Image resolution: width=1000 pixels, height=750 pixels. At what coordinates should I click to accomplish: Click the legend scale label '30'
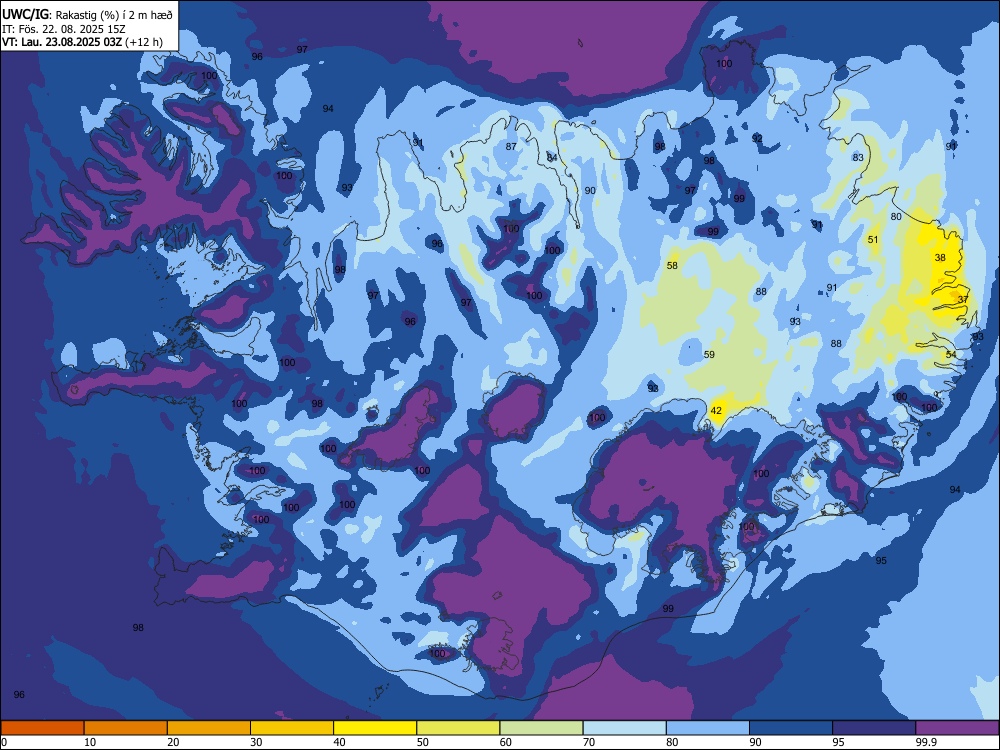(x=256, y=742)
